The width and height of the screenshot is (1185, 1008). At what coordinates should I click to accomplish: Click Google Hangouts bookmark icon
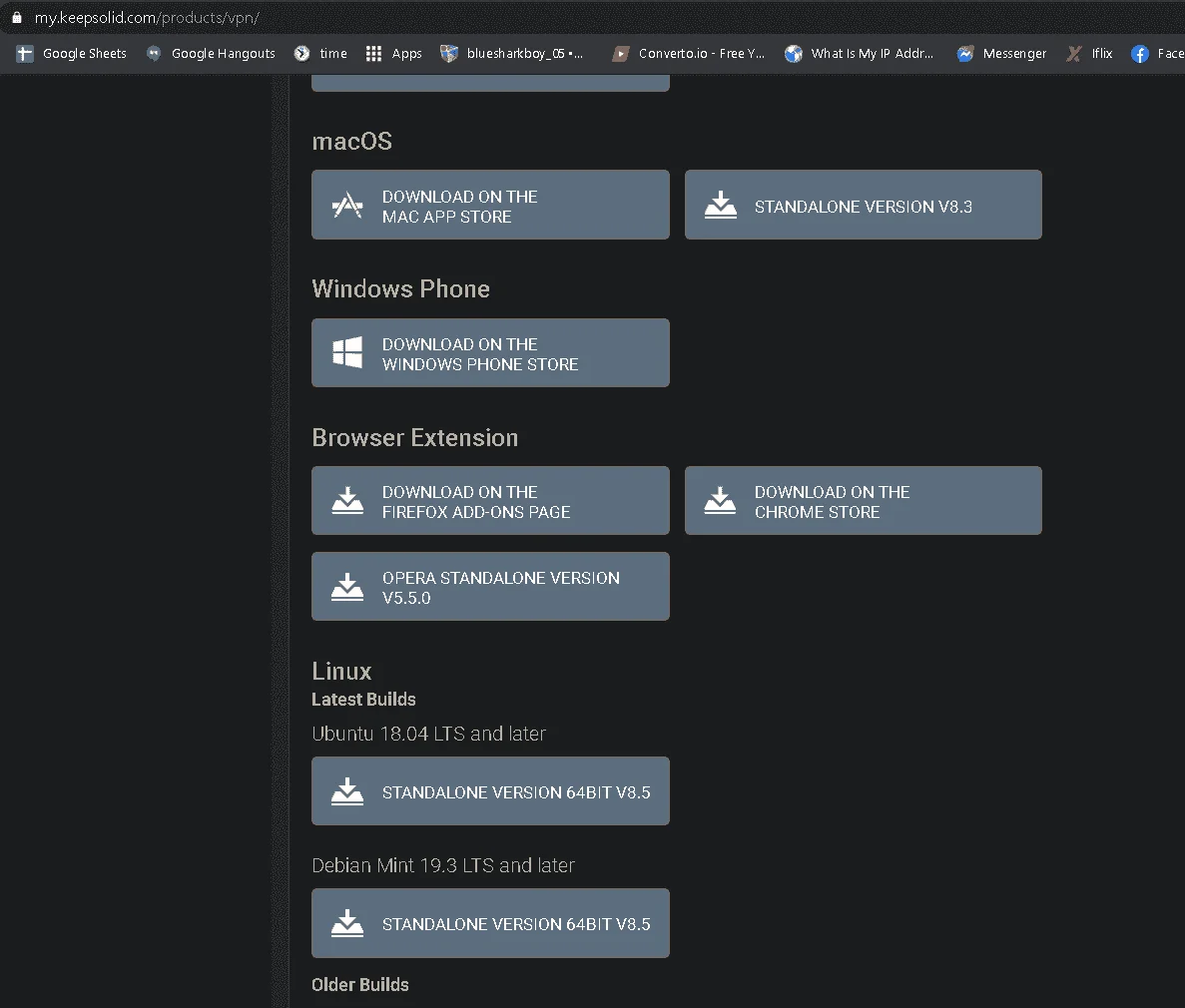pos(154,54)
